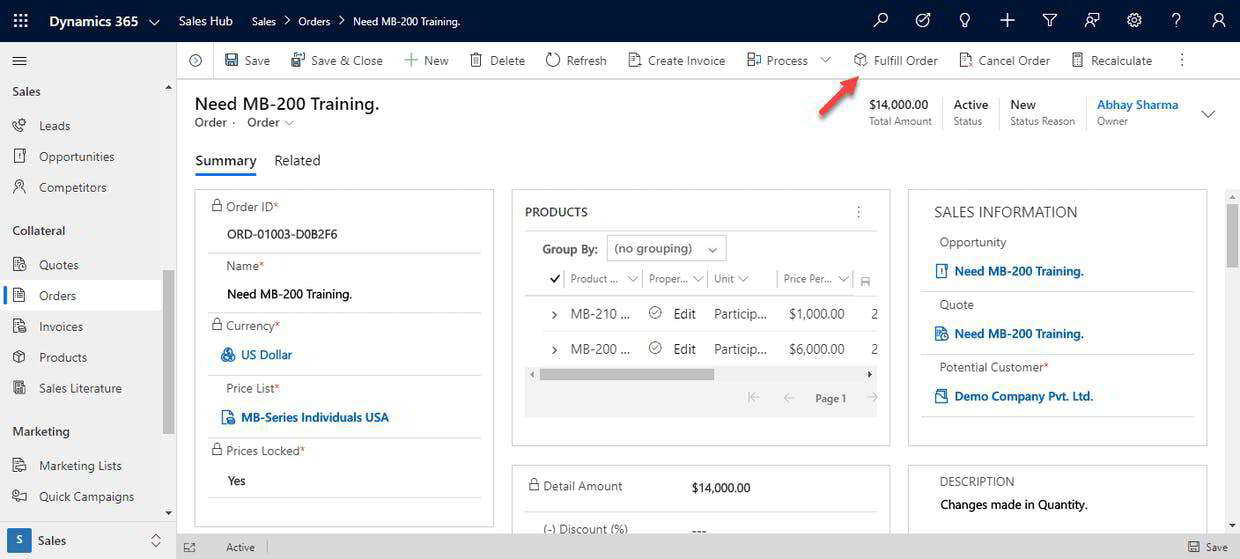Open the app launcher waffle icon

click(21, 21)
